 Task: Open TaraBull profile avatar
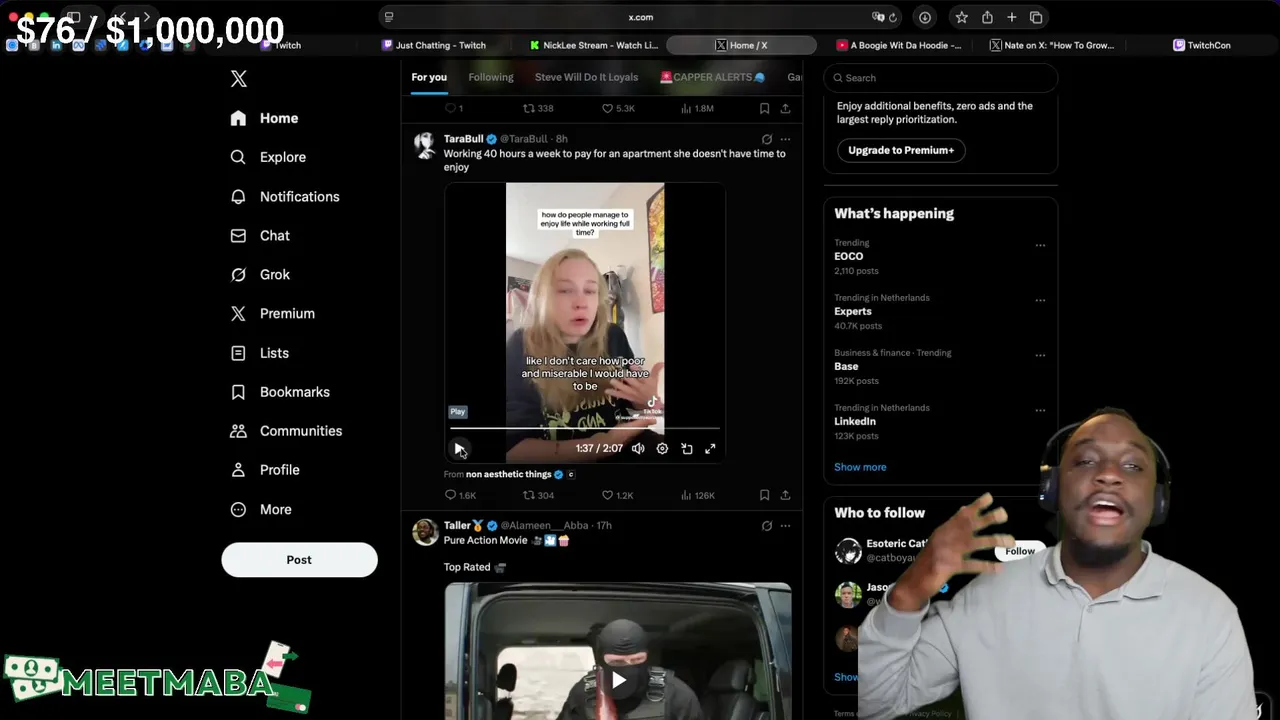pyautogui.click(x=425, y=146)
